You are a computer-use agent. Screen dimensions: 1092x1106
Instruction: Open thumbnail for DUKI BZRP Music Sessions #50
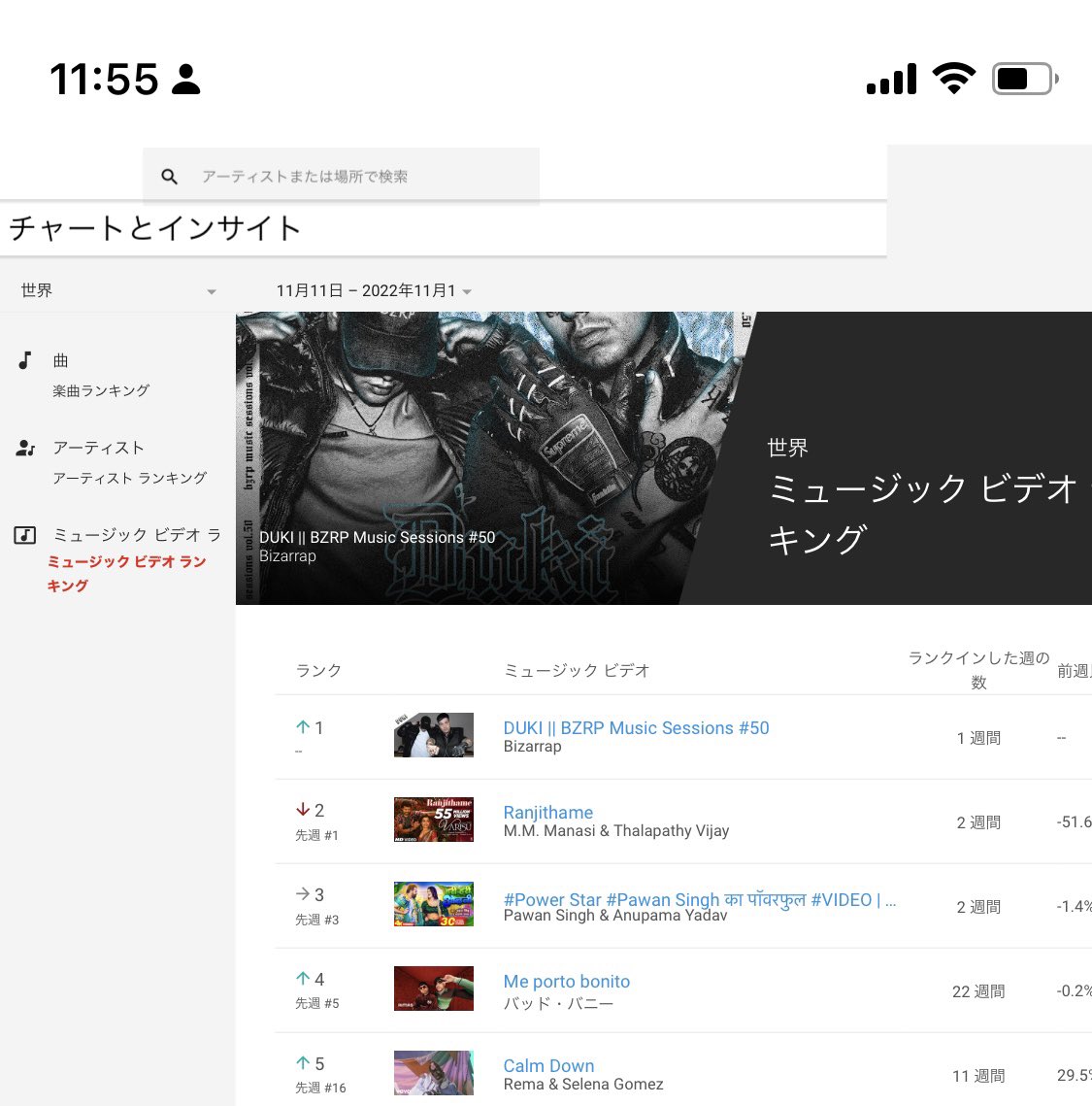tap(434, 735)
